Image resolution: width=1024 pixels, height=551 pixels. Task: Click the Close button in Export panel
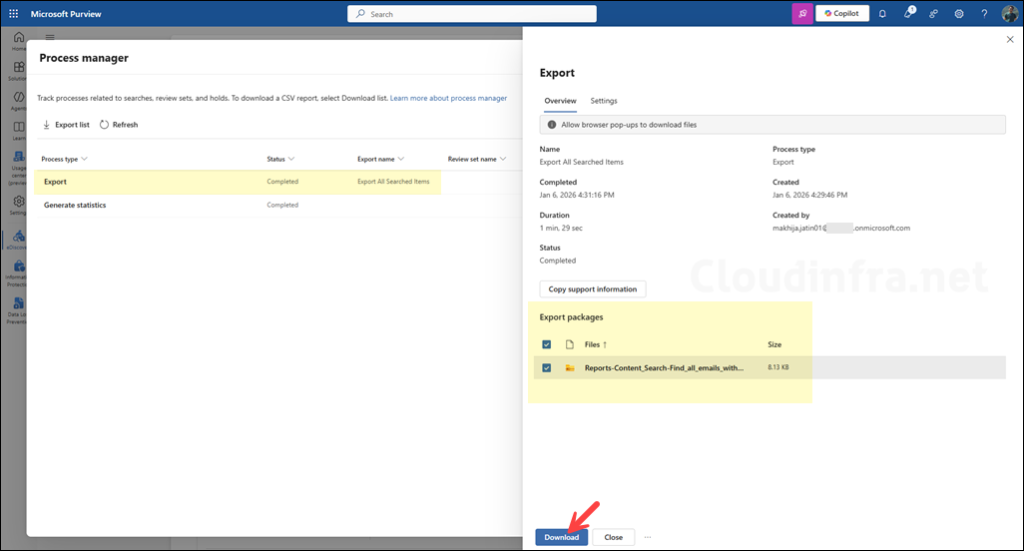tap(613, 537)
